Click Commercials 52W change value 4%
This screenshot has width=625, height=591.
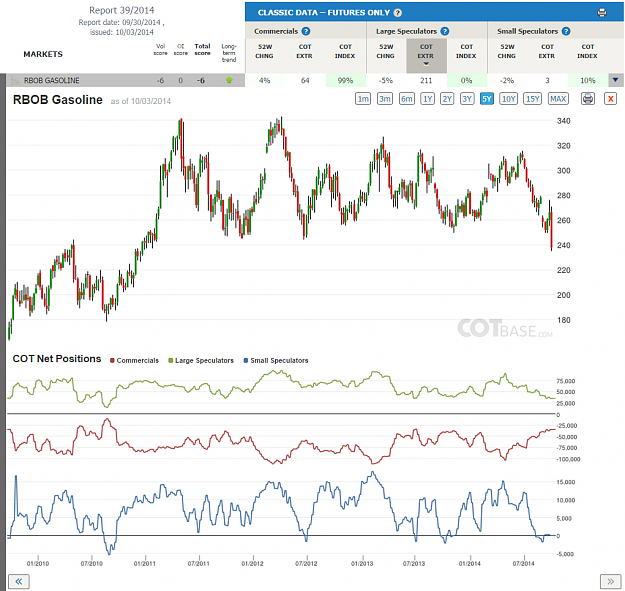(x=264, y=81)
